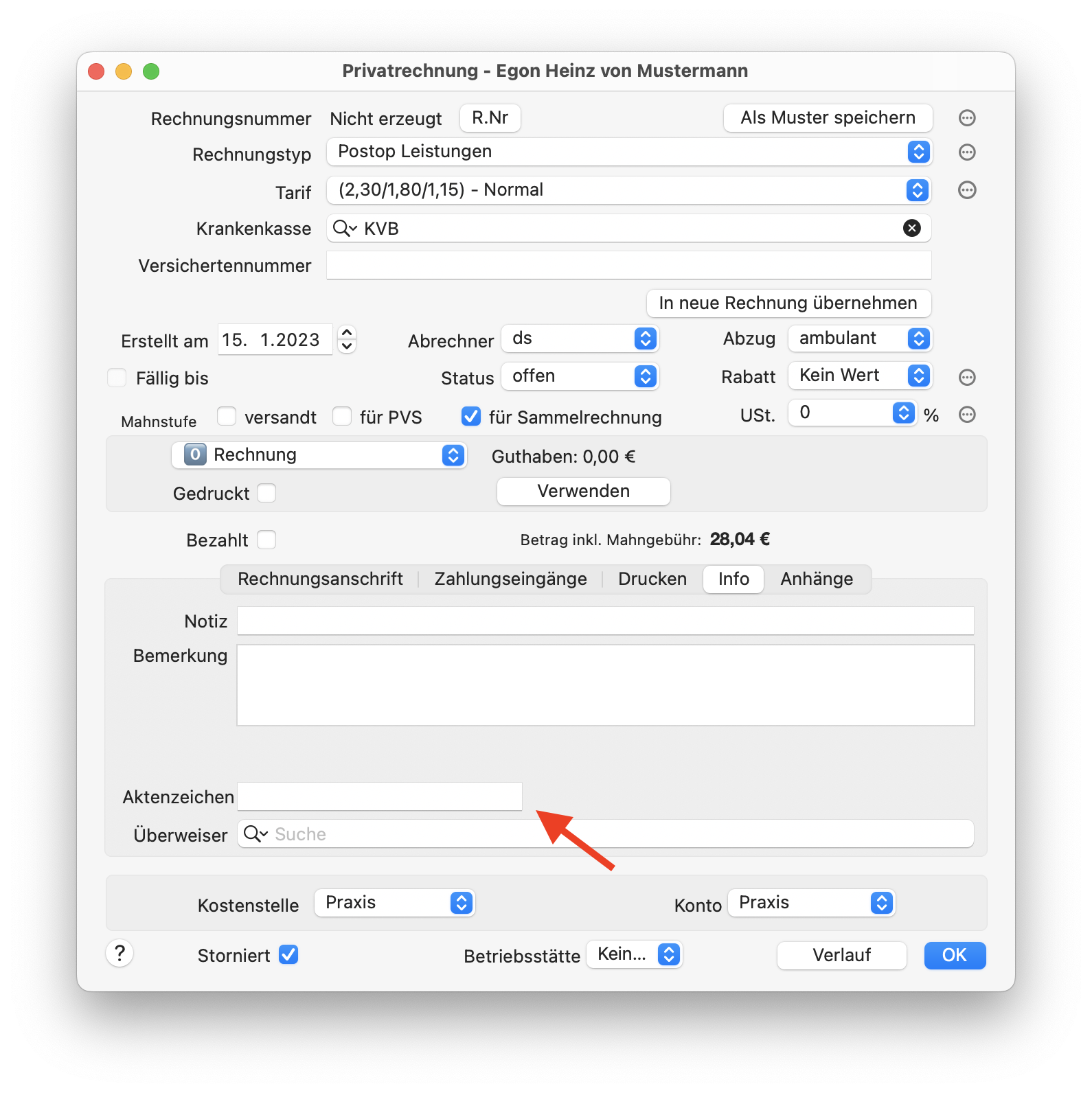1092x1093 pixels.
Task: Open the Drucken tab
Action: tap(652, 579)
